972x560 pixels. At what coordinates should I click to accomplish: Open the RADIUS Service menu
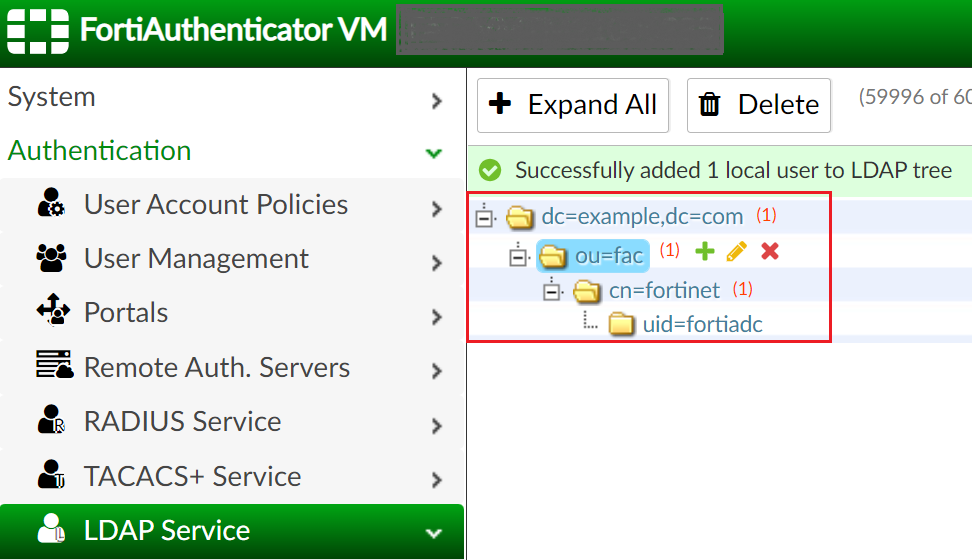pyautogui.click(x=182, y=421)
